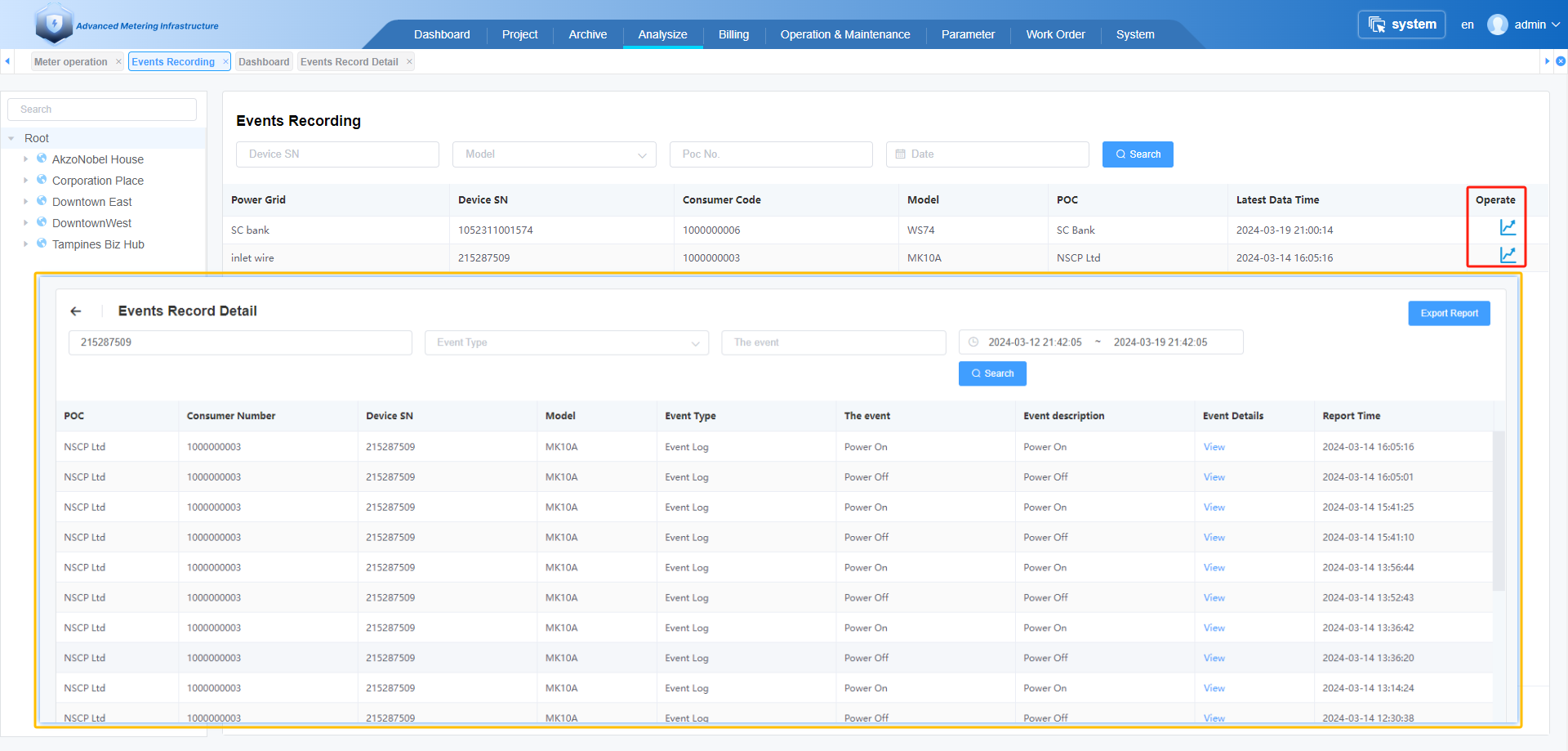1568x751 pixels.
Task: Close the Meter operation tab
Action: pos(118,61)
